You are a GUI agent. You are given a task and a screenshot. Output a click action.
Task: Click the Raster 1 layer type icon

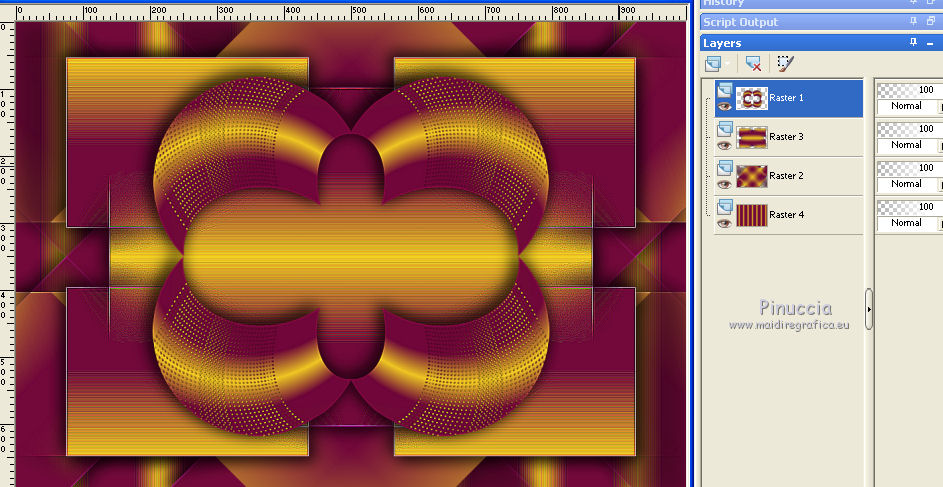(725, 90)
